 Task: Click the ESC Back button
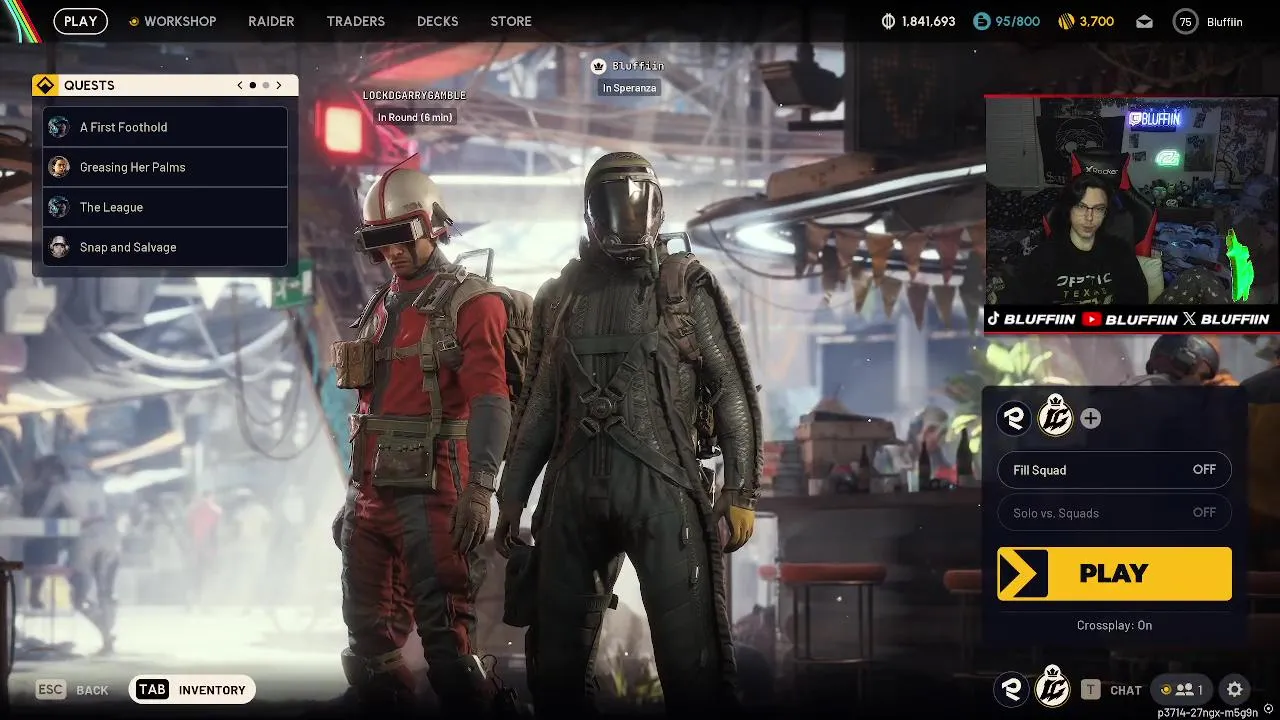click(x=72, y=690)
